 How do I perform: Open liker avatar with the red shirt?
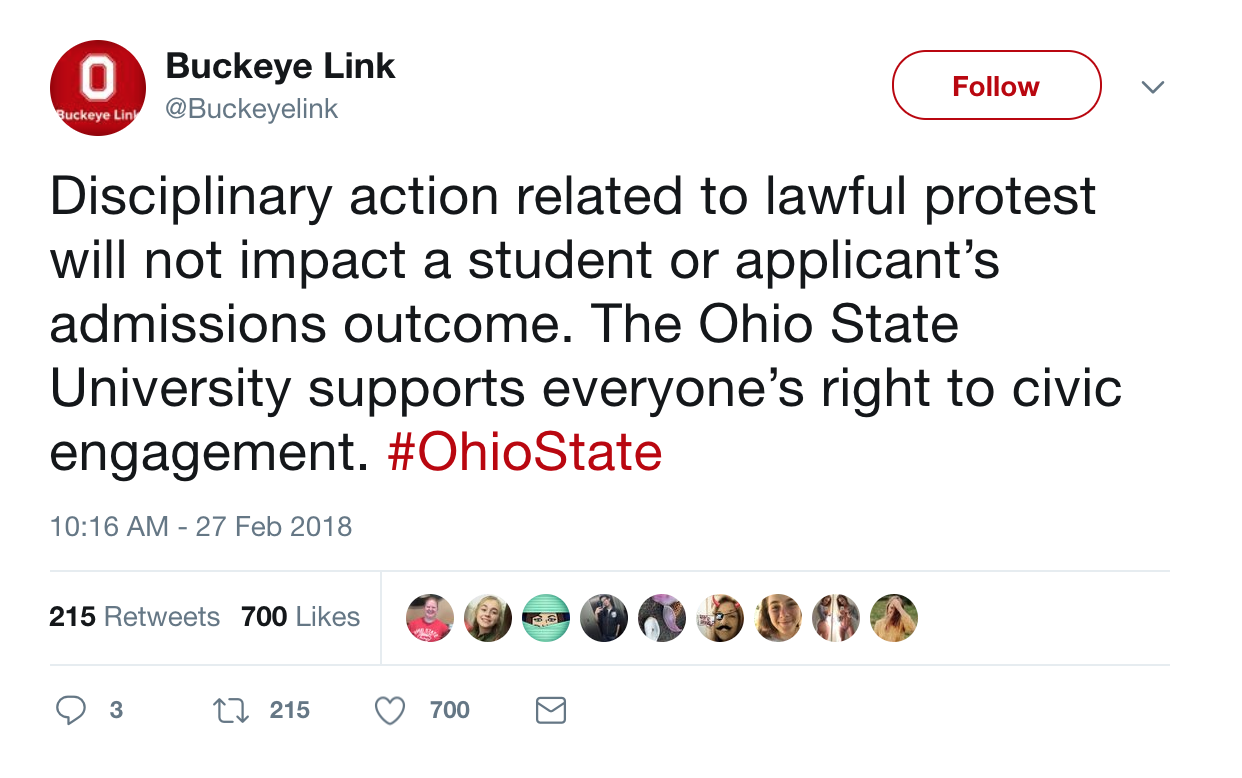[x=430, y=618]
